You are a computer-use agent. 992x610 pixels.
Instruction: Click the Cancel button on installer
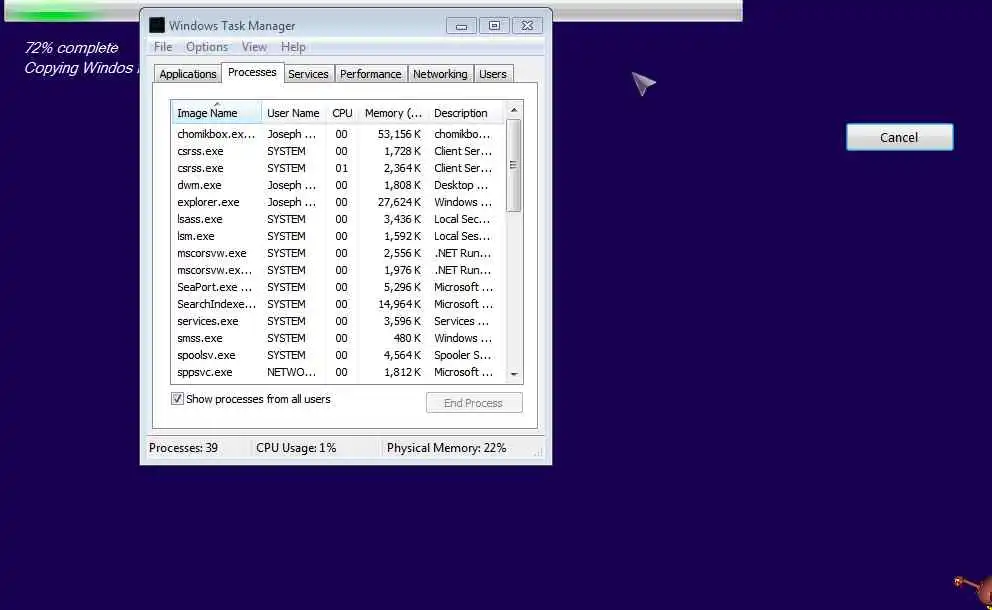pyautogui.click(x=899, y=137)
